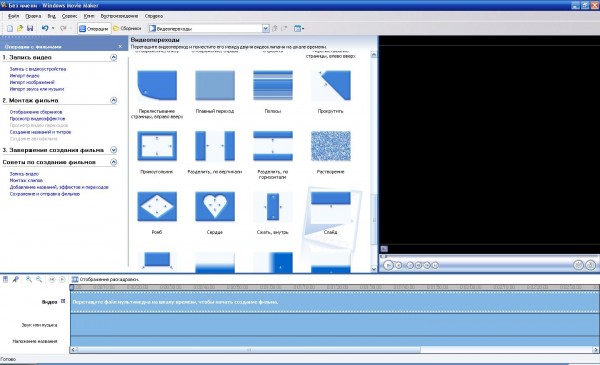
Task: Click the Просмотр видеоэффектов link
Action: (37, 119)
